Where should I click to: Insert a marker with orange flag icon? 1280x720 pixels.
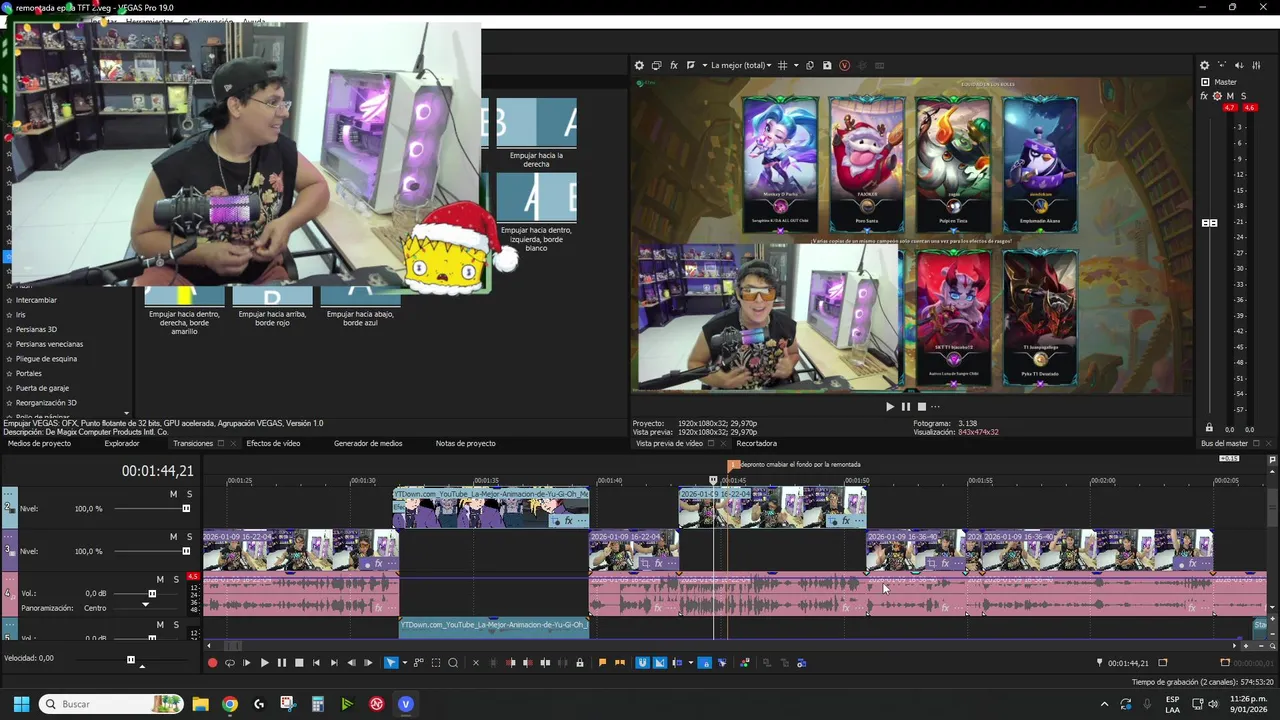pos(602,662)
